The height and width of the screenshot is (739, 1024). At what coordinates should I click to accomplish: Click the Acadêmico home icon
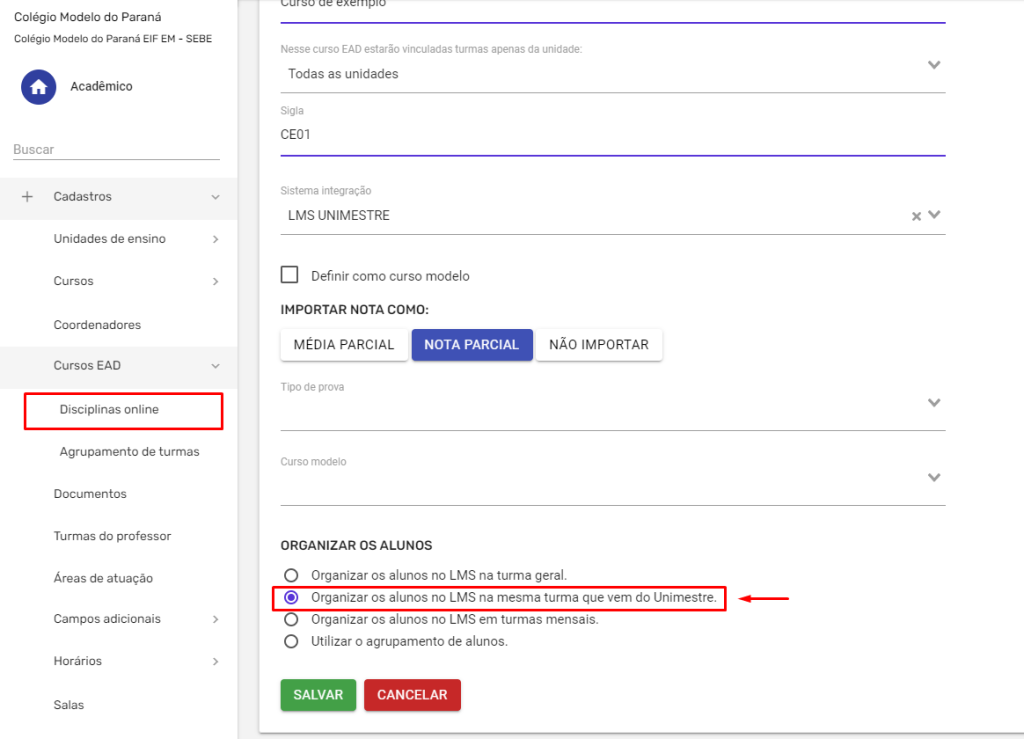pos(38,87)
